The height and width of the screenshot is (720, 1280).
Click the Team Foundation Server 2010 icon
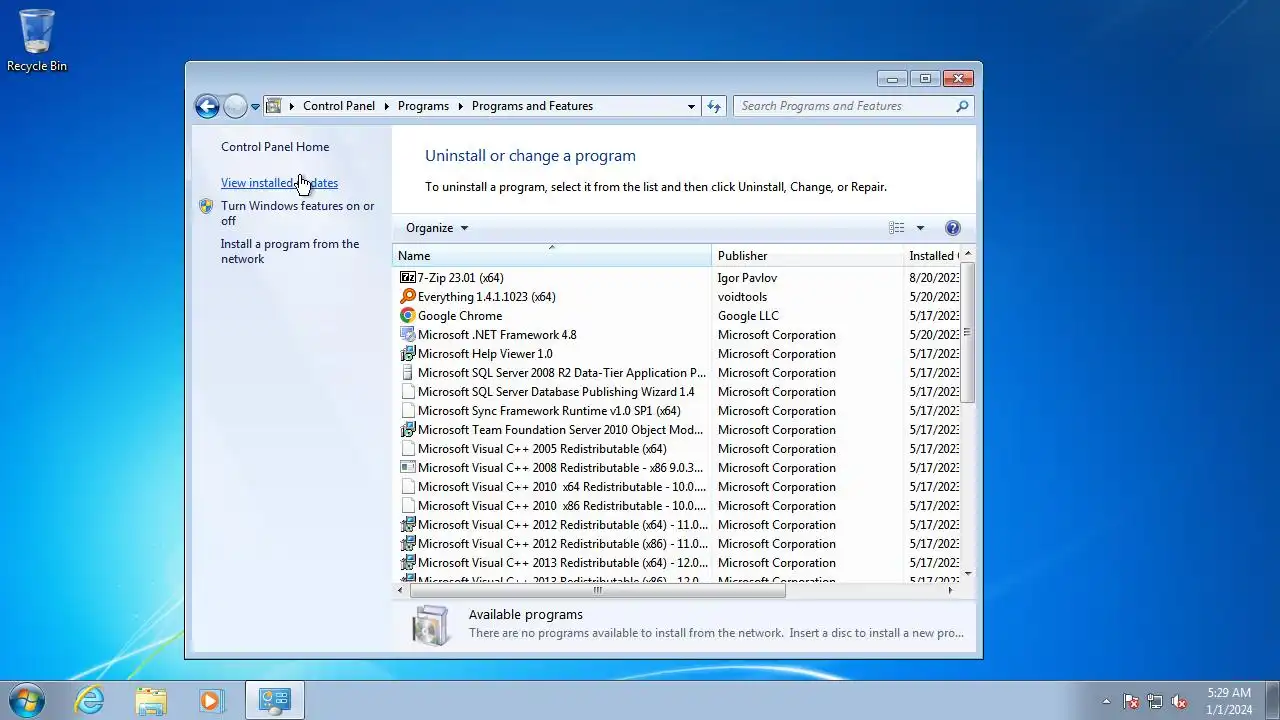coord(407,429)
